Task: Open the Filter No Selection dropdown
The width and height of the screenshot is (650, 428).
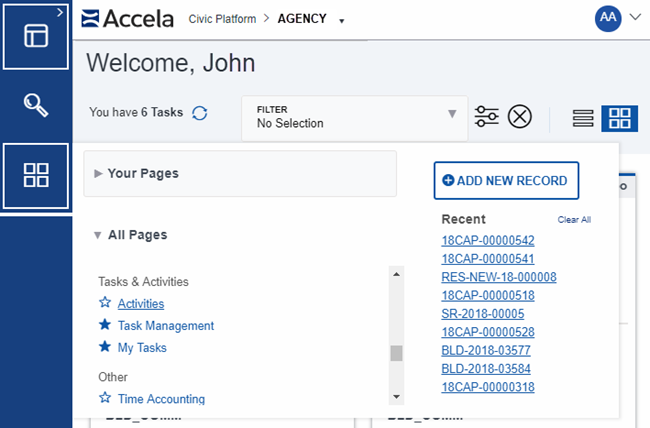Action: tap(355, 117)
